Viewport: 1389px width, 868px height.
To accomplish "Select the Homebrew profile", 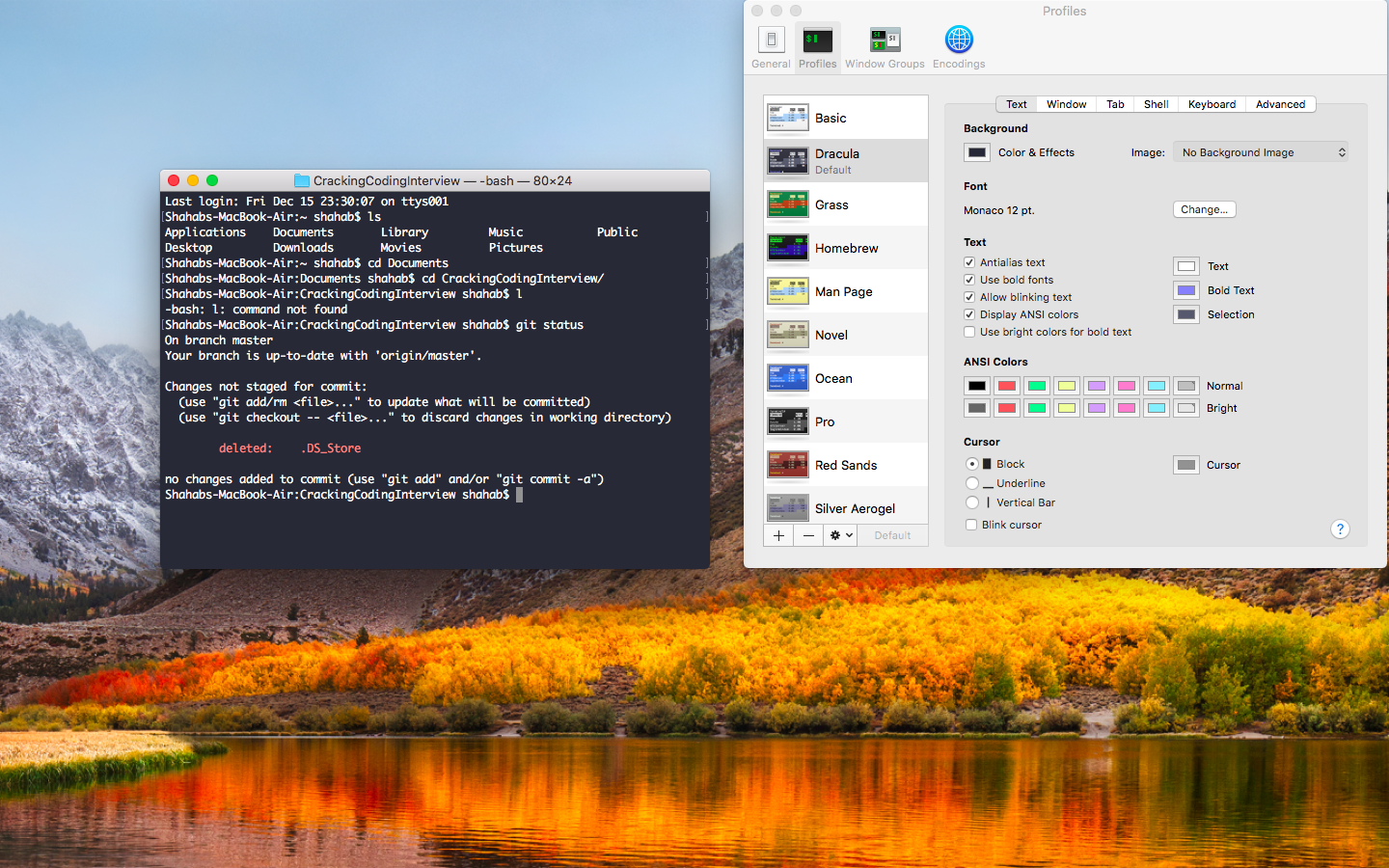I will pos(846,248).
